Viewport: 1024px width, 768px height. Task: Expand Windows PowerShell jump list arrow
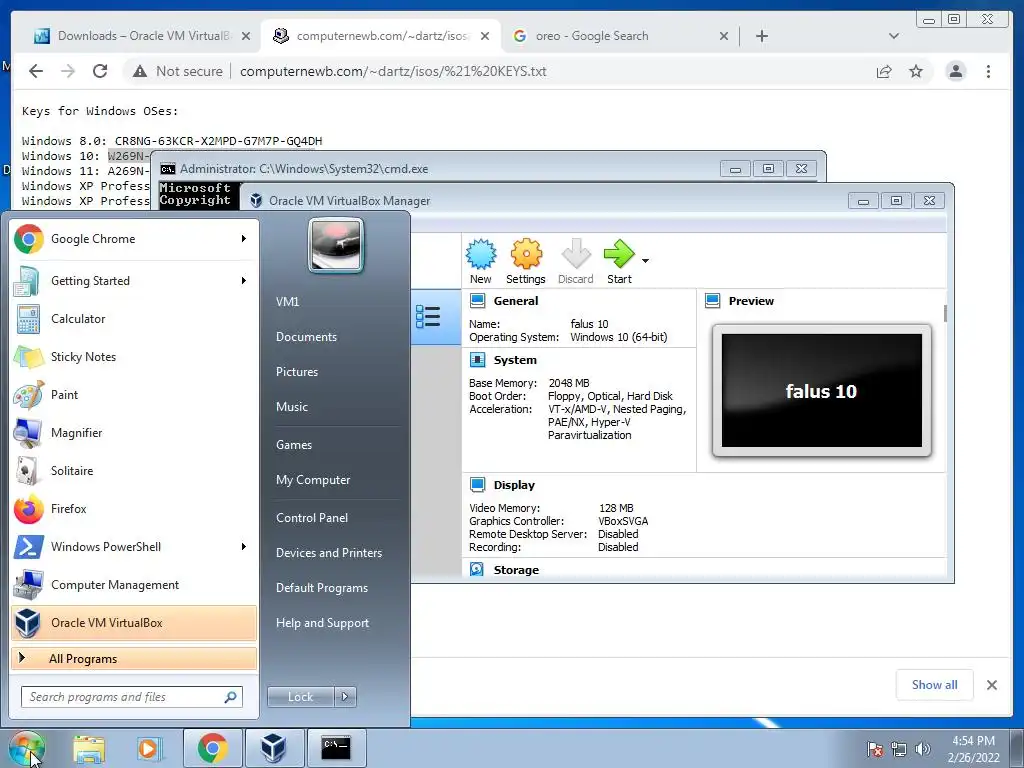point(244,547)
